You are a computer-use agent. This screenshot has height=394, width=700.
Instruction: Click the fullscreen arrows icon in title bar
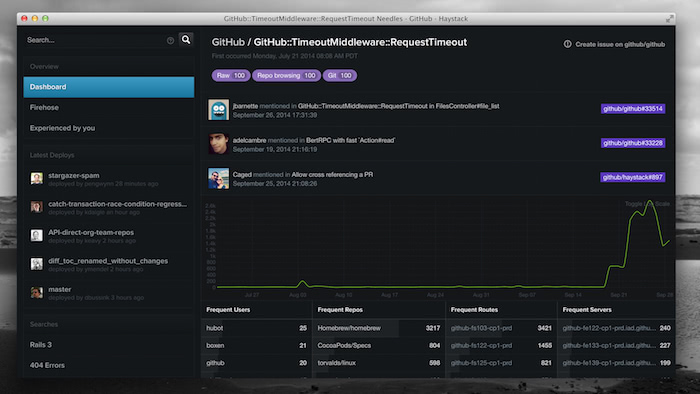click(669, 19)
